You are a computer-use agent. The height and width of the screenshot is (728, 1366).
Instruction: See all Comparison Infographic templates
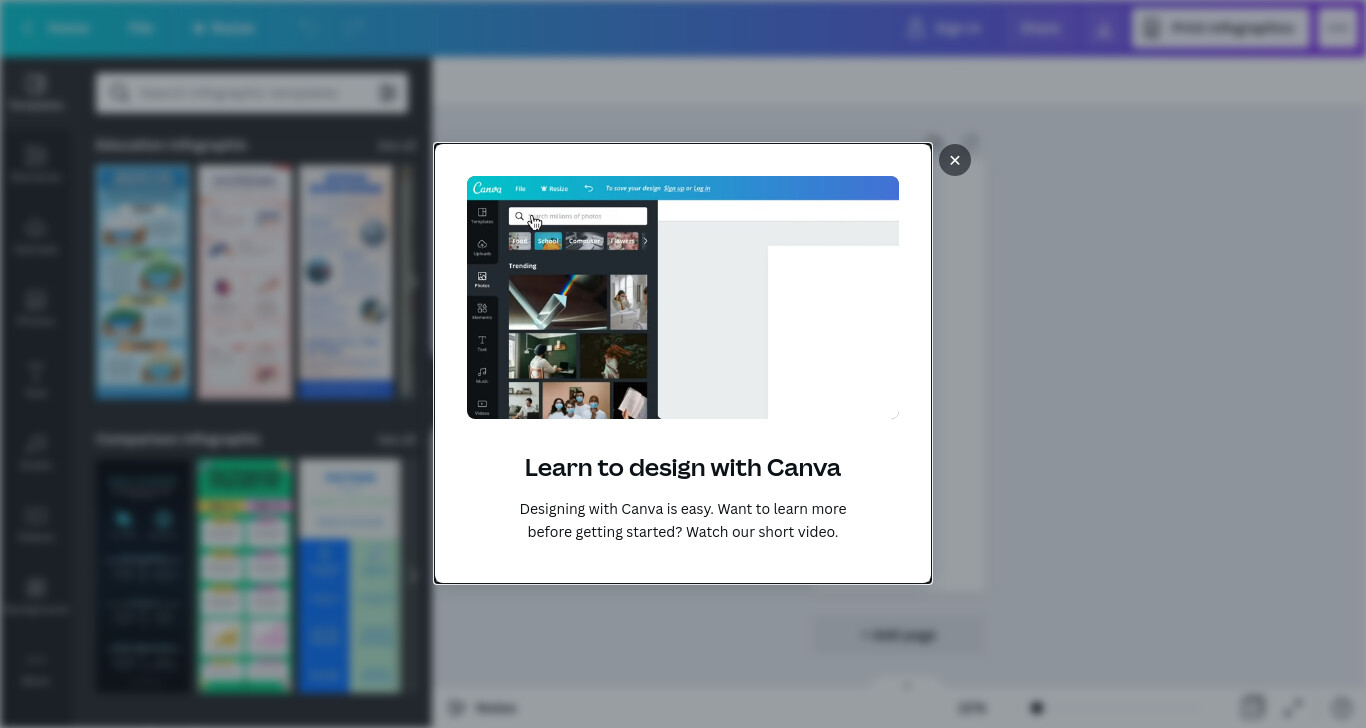click(x=396, y=439)
